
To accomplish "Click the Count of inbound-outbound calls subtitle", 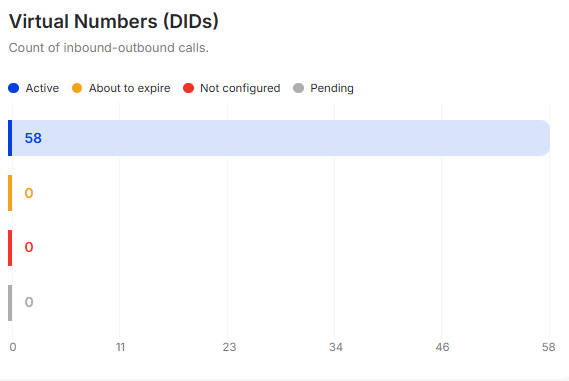I will click(x=109, y=48).
